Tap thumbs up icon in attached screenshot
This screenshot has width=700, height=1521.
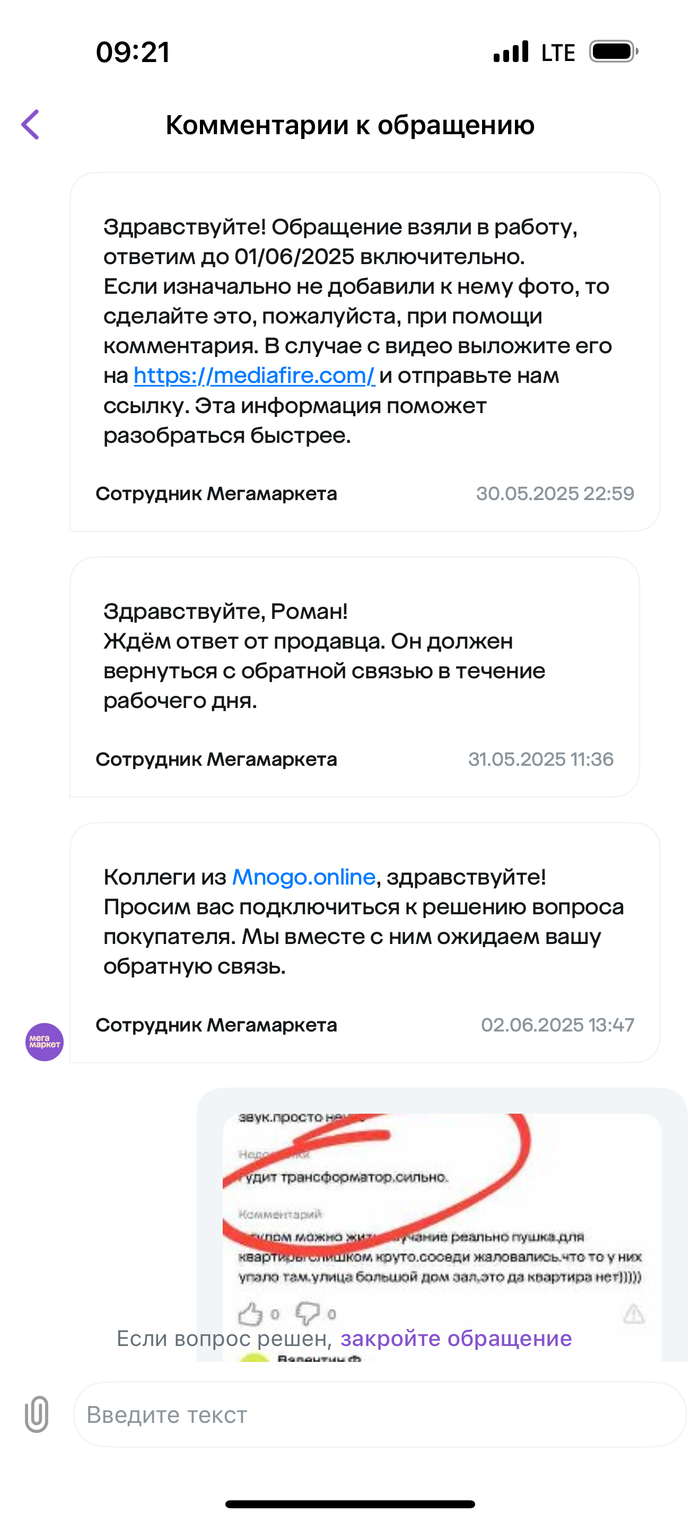[x=252, y=1312]
